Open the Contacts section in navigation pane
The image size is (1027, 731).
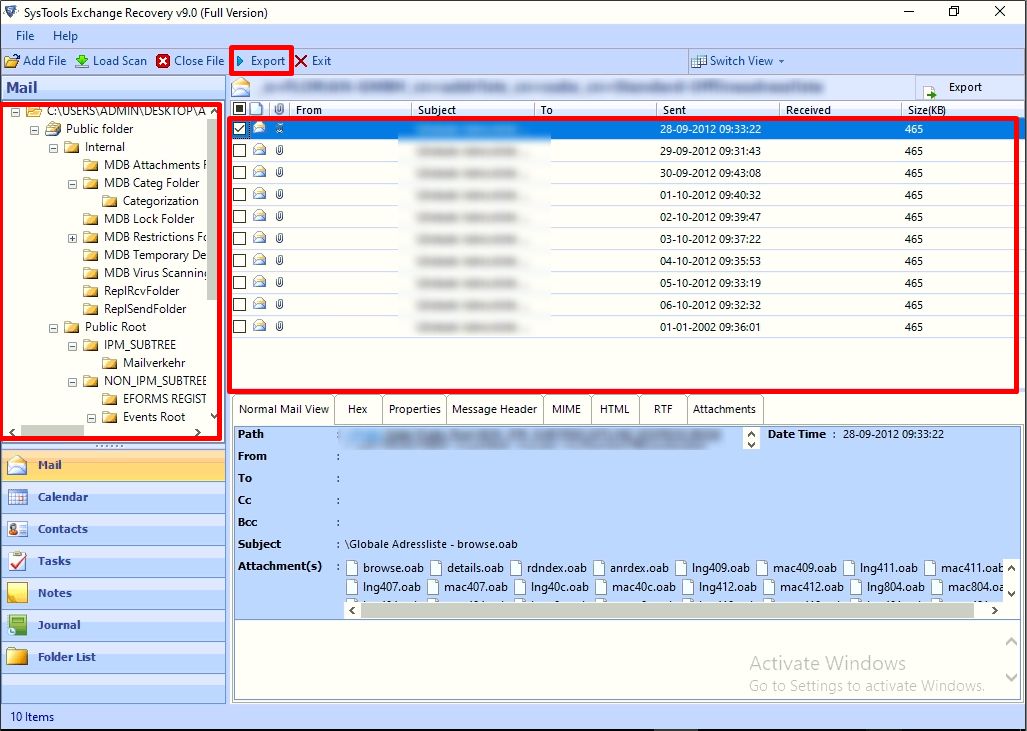pos(113,529)
